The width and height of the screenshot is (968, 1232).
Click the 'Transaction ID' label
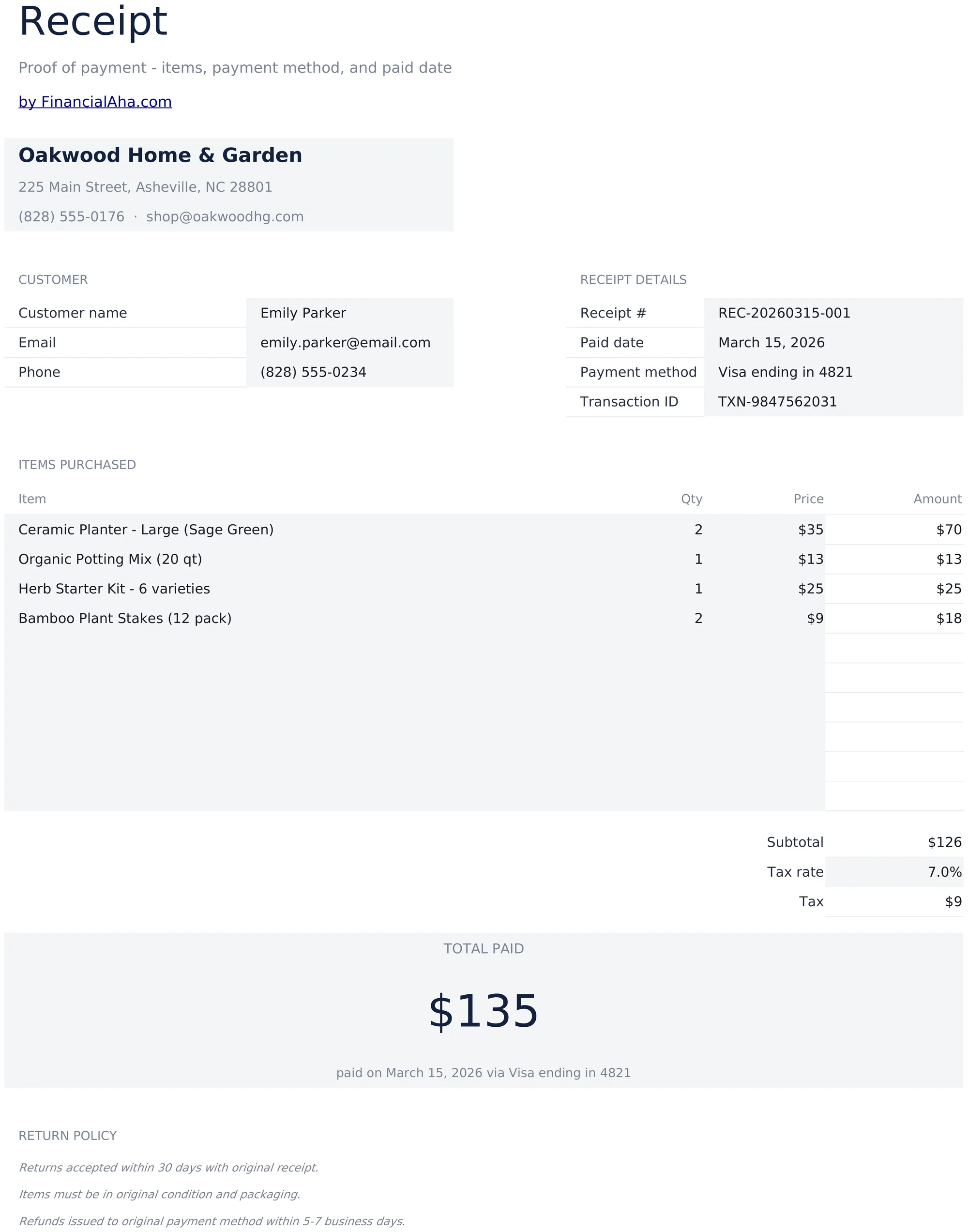coord(629,401)
